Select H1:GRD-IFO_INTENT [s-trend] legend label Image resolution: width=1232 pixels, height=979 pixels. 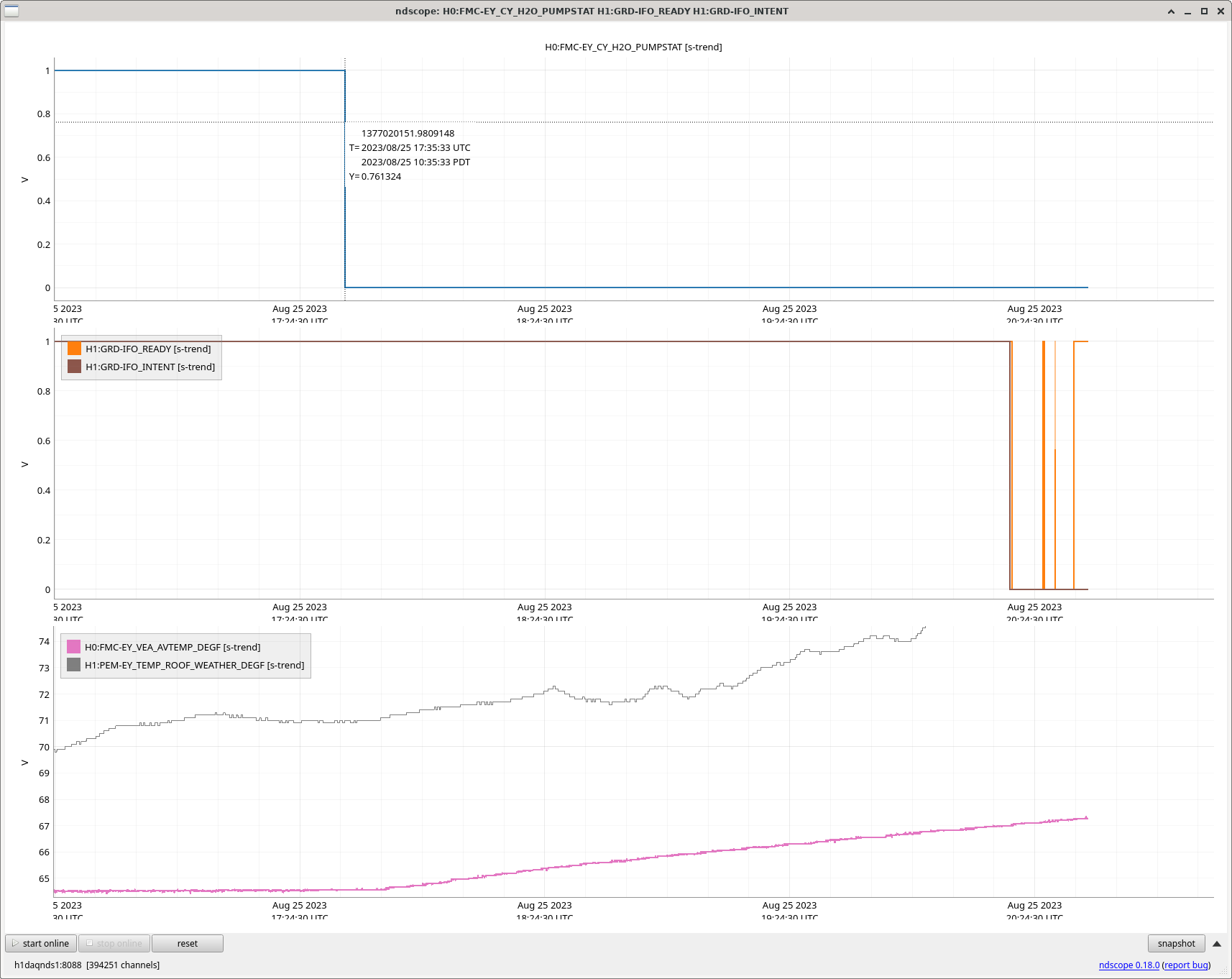point(150,367)
